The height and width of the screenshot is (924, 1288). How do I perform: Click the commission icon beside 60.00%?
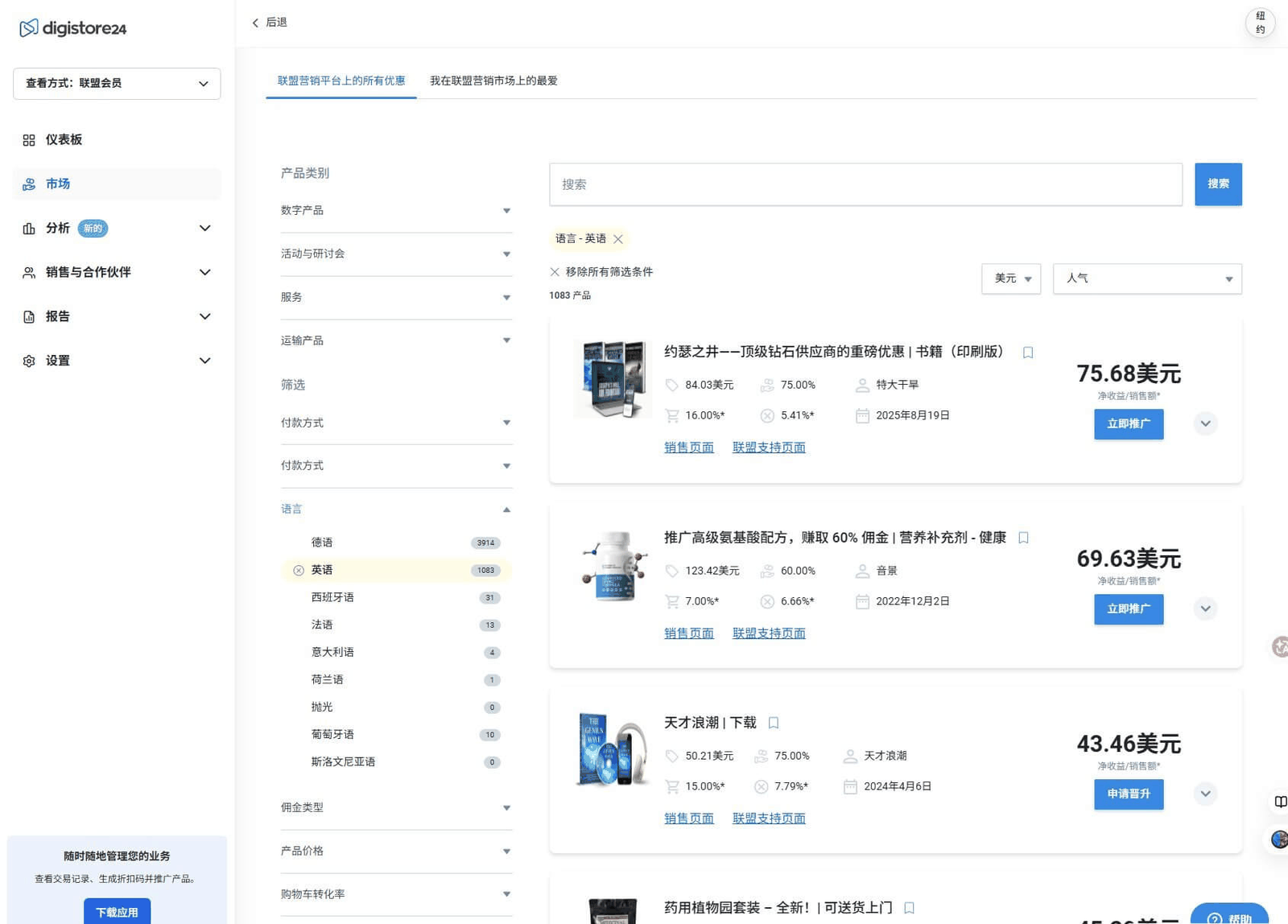point(767,571)
